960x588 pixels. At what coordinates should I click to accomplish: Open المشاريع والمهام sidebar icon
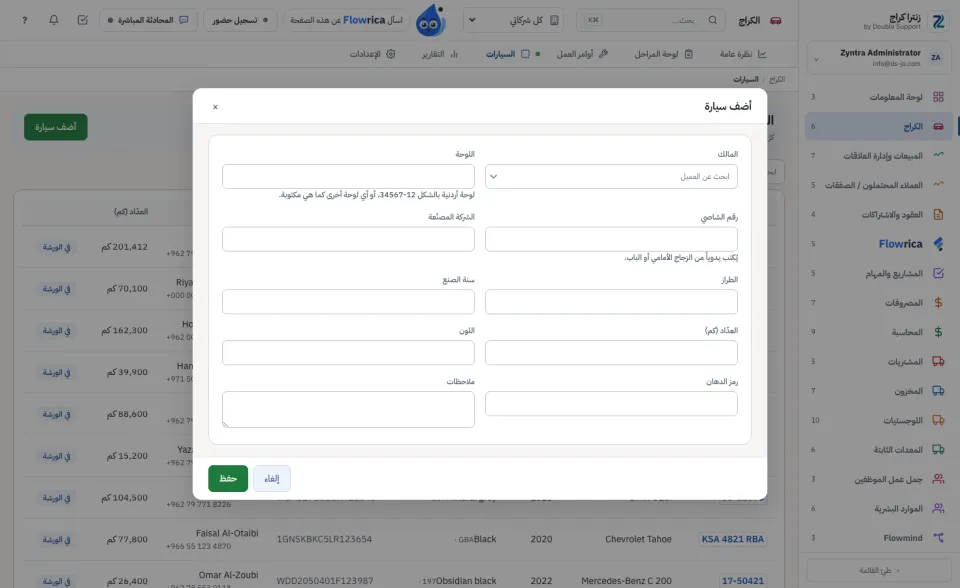coord(938,273)
